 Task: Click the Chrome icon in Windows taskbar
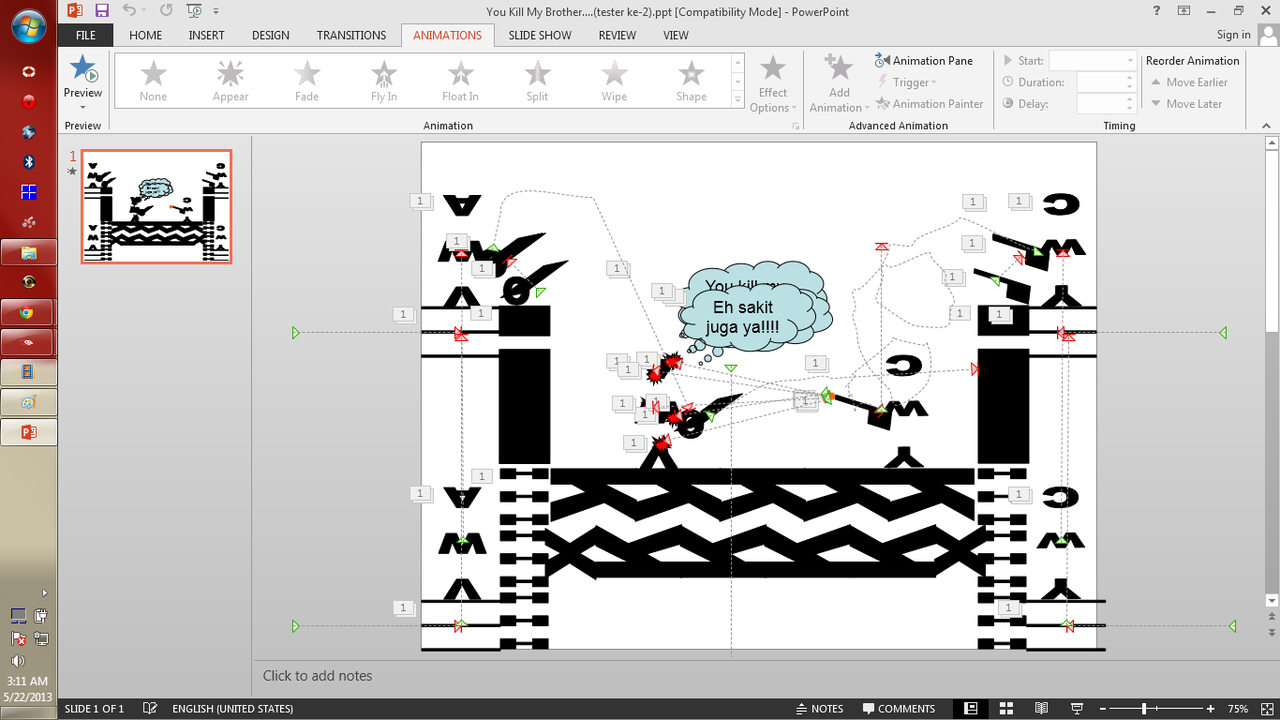tap(28, 312)
